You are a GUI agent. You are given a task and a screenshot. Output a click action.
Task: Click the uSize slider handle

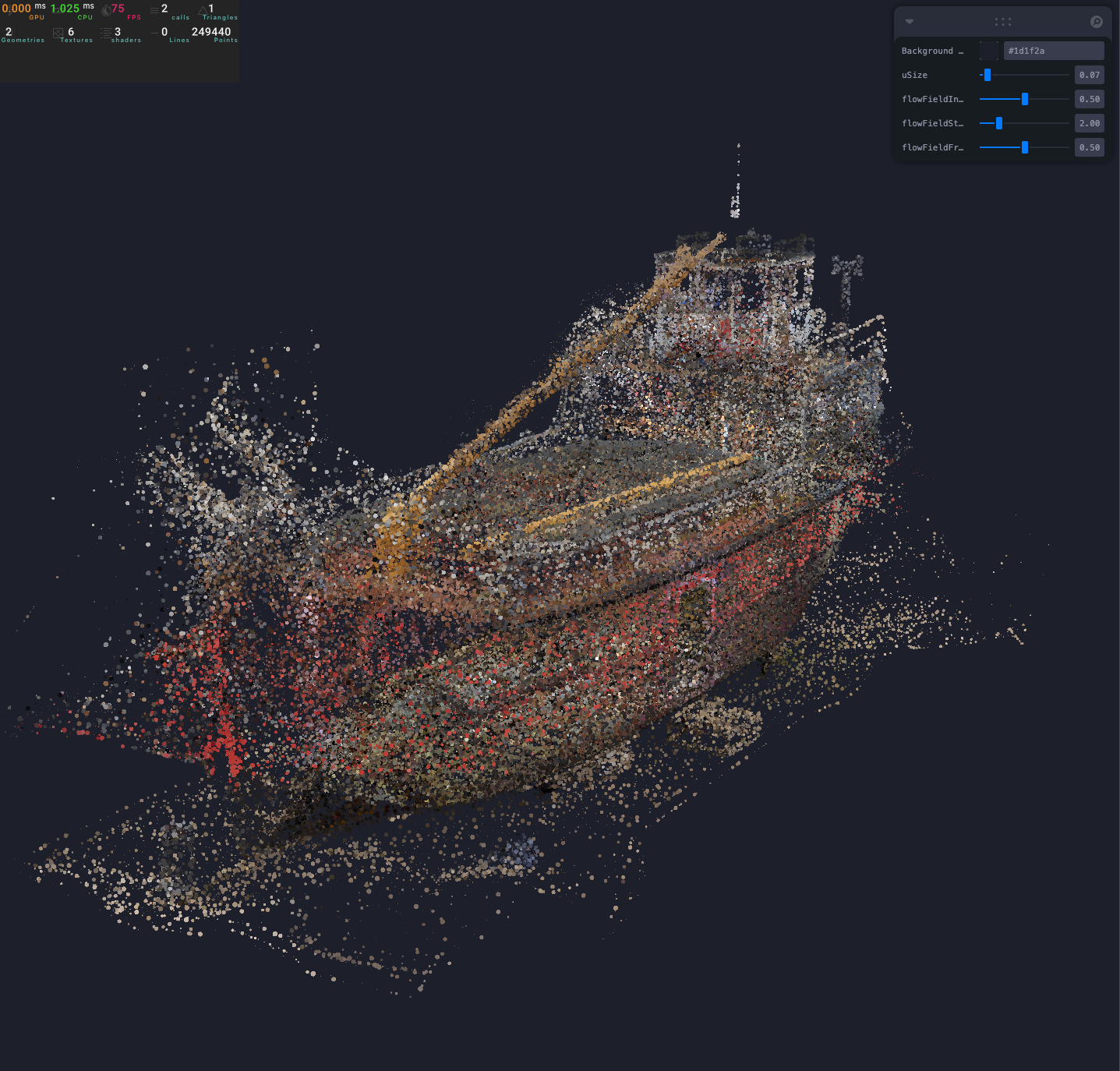(988, 75)
